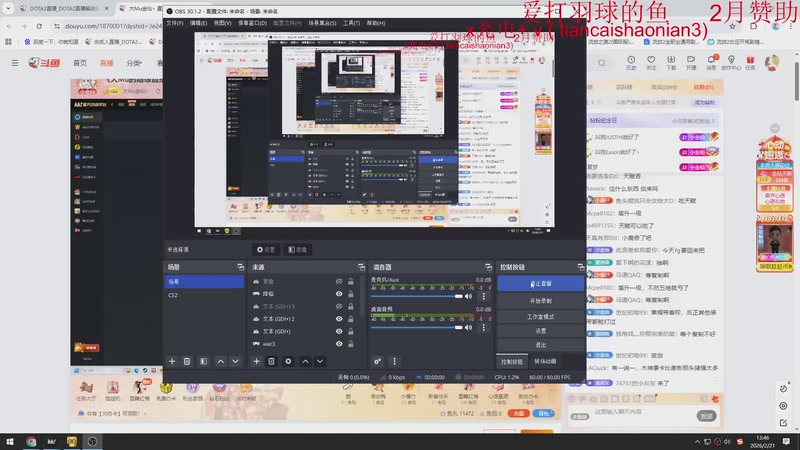Hide the second source with its eye icon
This screenshot has width=800, height=450.
pos(339,294)
